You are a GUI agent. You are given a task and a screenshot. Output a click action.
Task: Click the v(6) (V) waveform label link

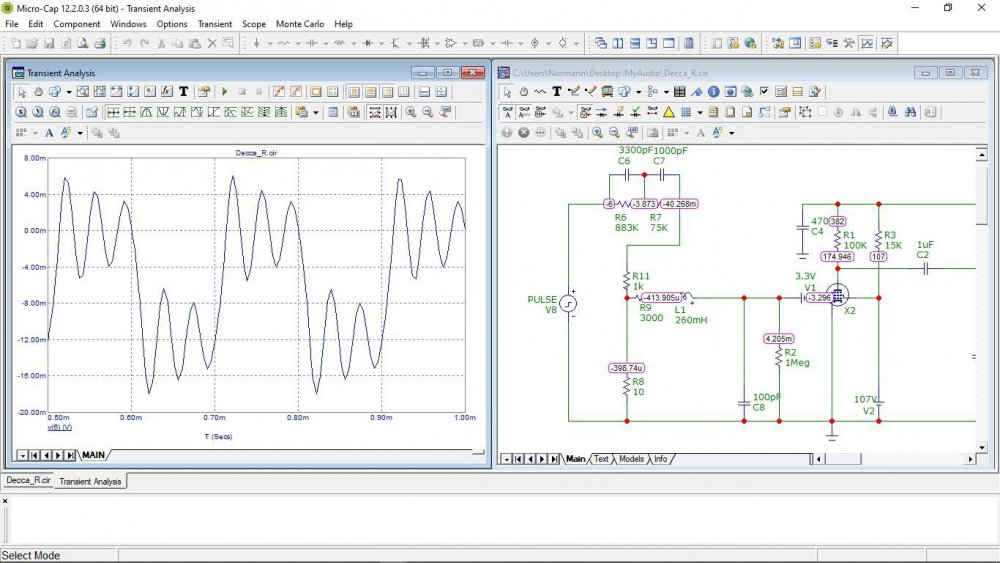pyautogui.click(x=60, y=426)
